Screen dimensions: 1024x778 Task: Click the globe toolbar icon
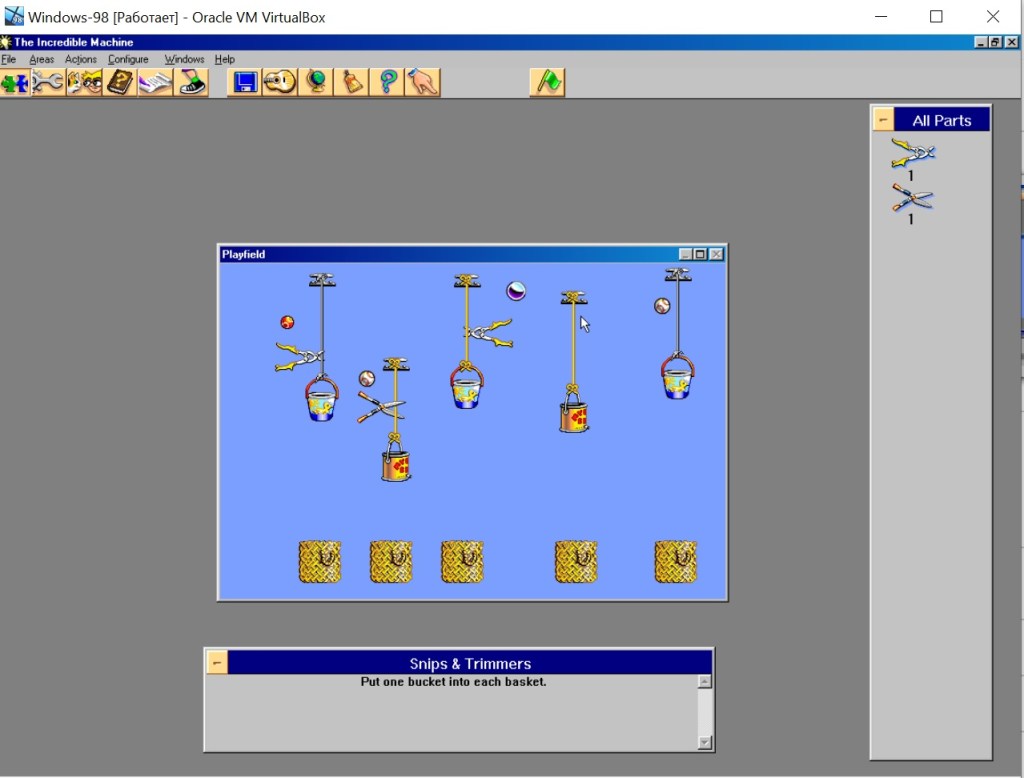(315, 82)
